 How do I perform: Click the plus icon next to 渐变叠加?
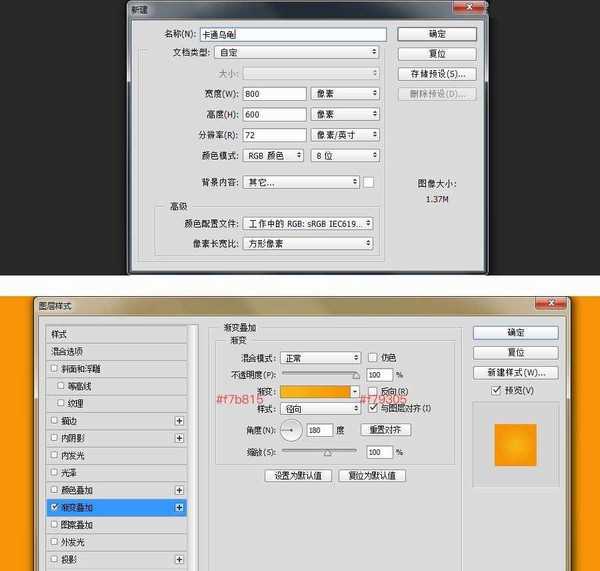(x=179, y=508)
